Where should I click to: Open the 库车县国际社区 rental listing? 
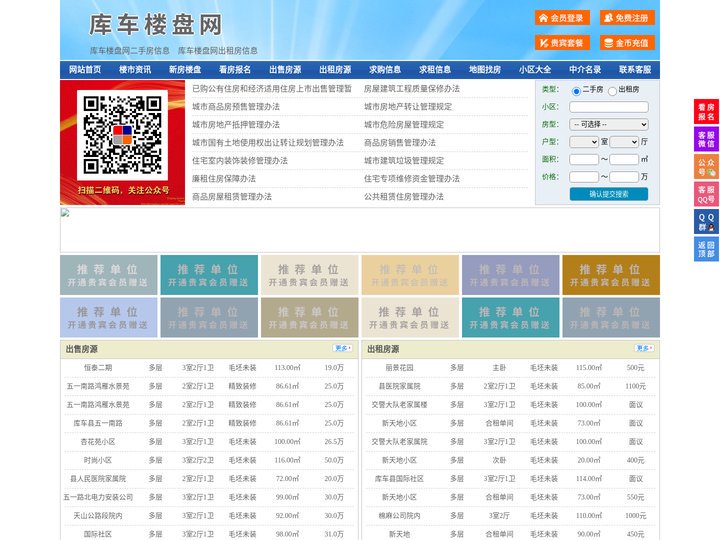coord(399,478)
